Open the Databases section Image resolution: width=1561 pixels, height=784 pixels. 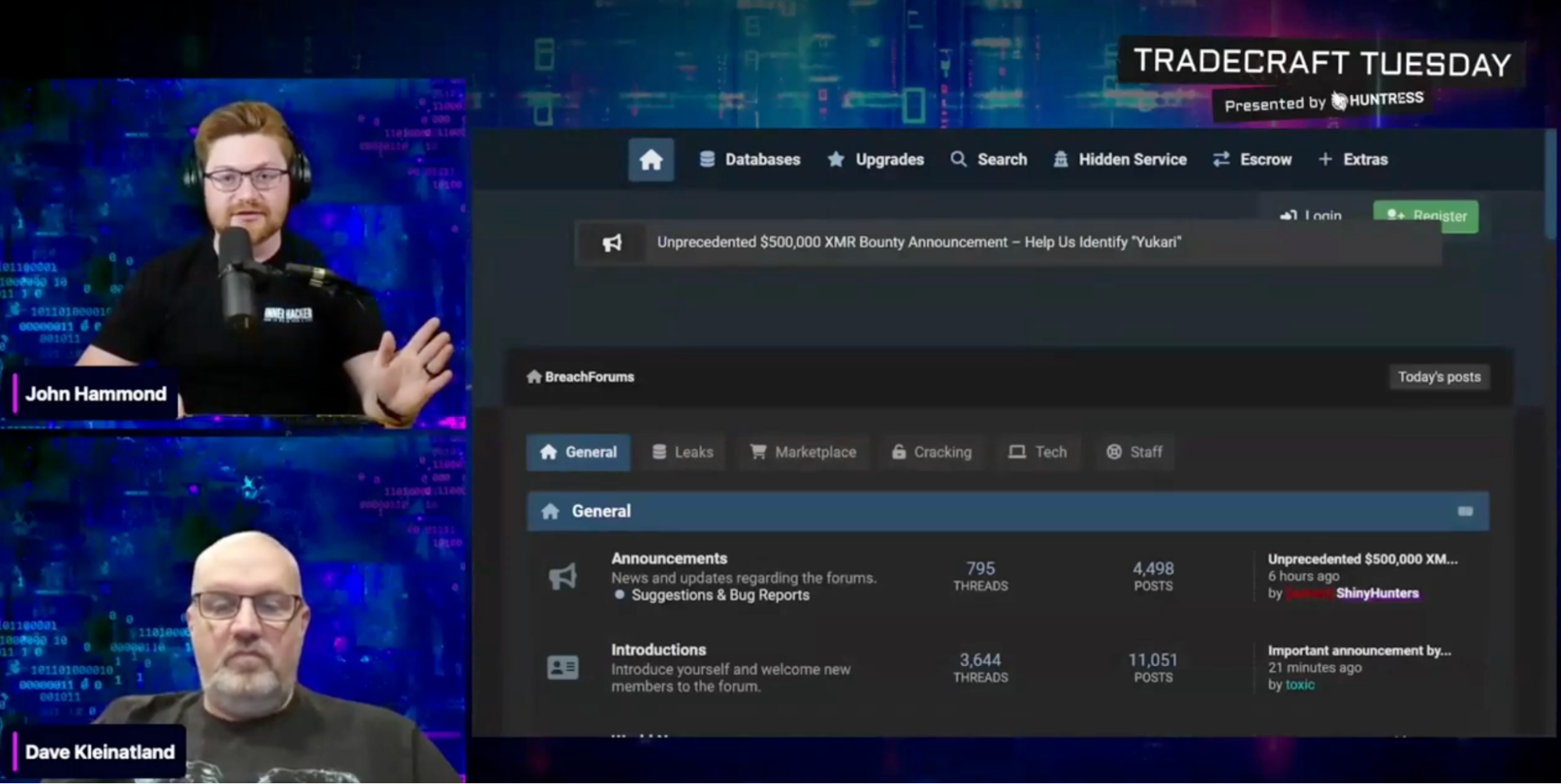coord(750,160)
